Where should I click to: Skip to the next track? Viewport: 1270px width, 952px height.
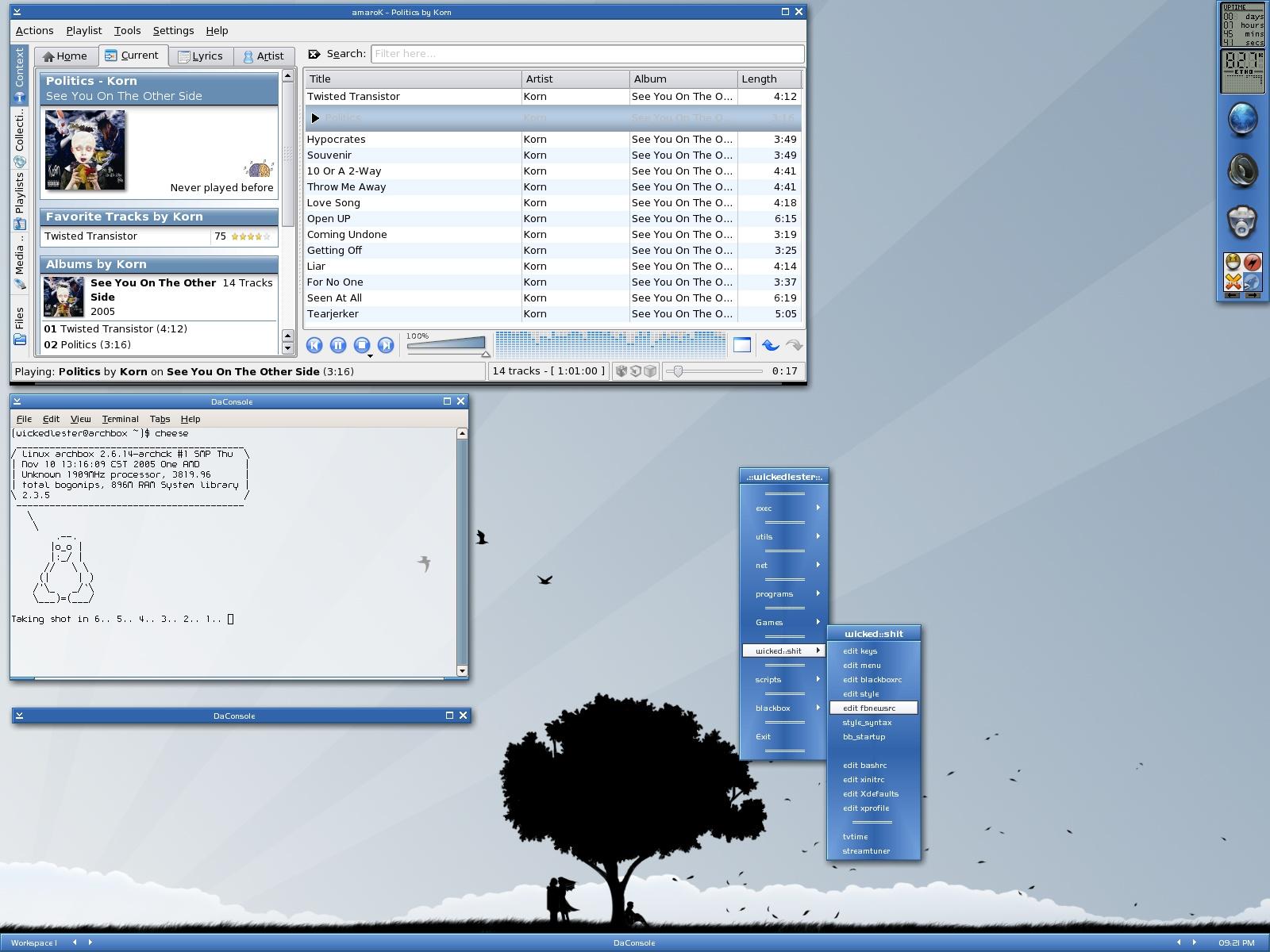coord(386,345)
